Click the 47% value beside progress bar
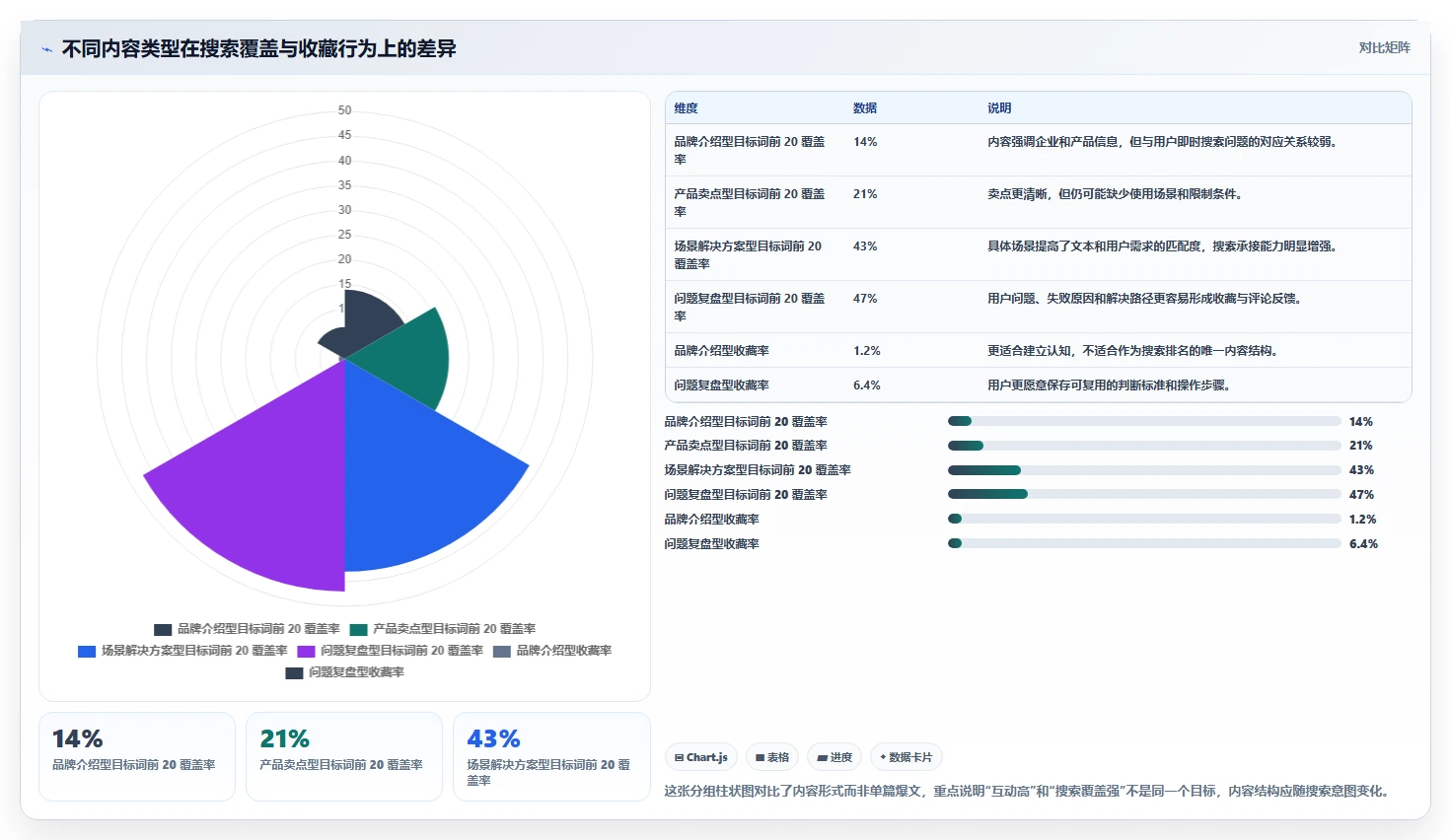1451x840 pixels. 1361,495
